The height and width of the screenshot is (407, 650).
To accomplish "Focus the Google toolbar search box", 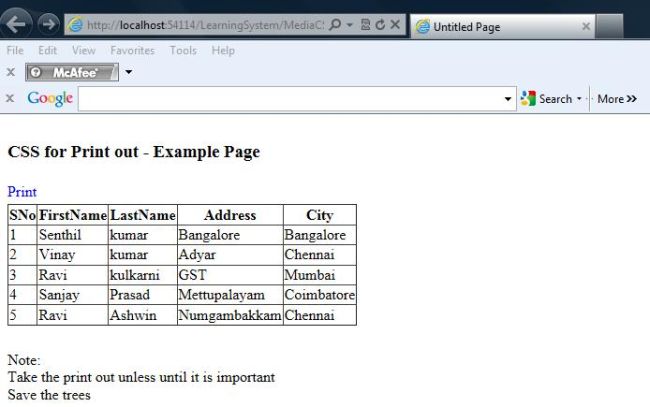I will 289,99.
